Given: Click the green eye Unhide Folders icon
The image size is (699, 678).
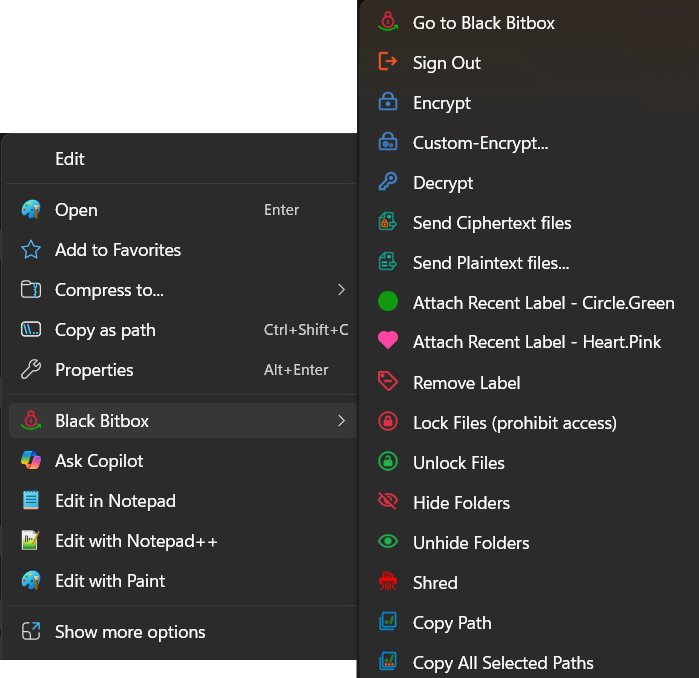Looking at the screenshot, I should (x=388, y=541).
